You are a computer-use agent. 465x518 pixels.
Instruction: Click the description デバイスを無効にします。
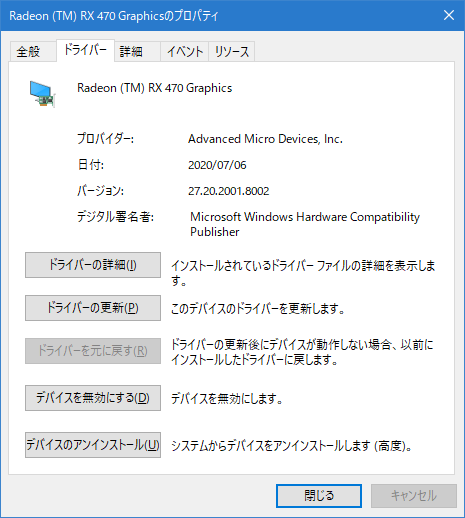tap(227, 399)
